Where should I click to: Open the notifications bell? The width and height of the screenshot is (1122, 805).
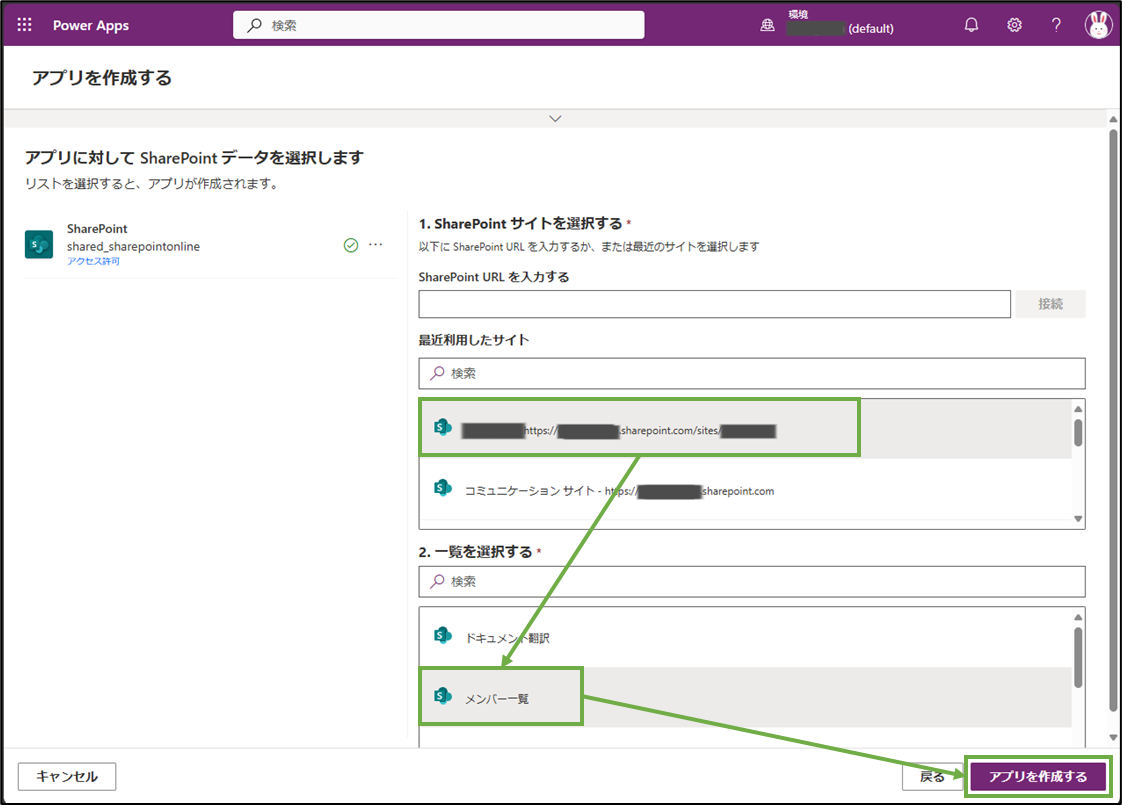(x=971, y=25)
